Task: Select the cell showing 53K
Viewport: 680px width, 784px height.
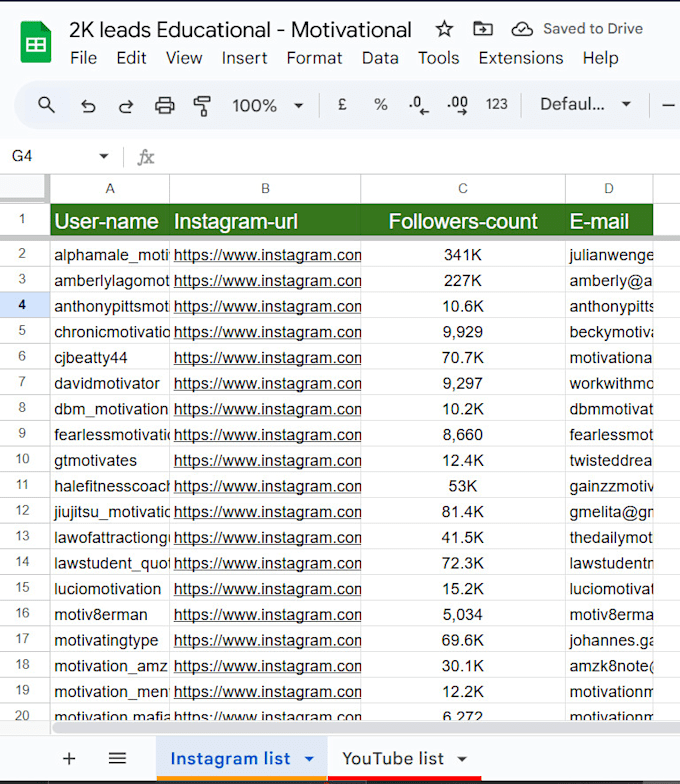Action: (x=463, y=486)
